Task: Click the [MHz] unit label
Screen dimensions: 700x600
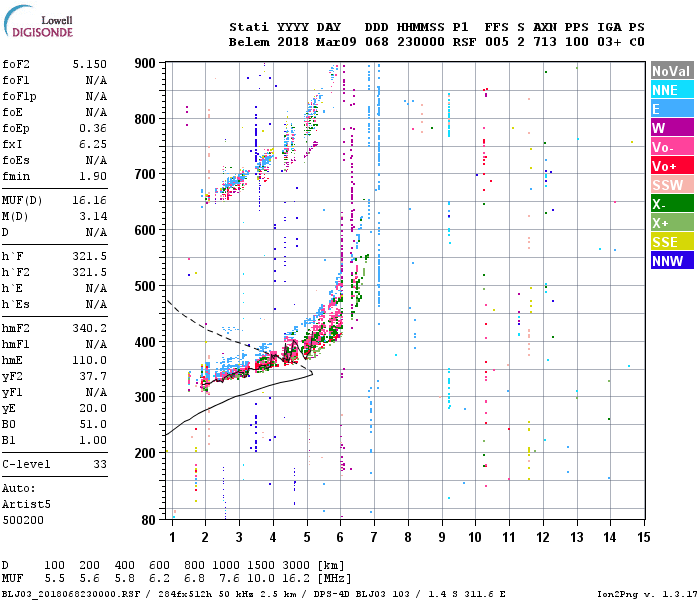Action: pyautogui.click(x=334, y=579)
